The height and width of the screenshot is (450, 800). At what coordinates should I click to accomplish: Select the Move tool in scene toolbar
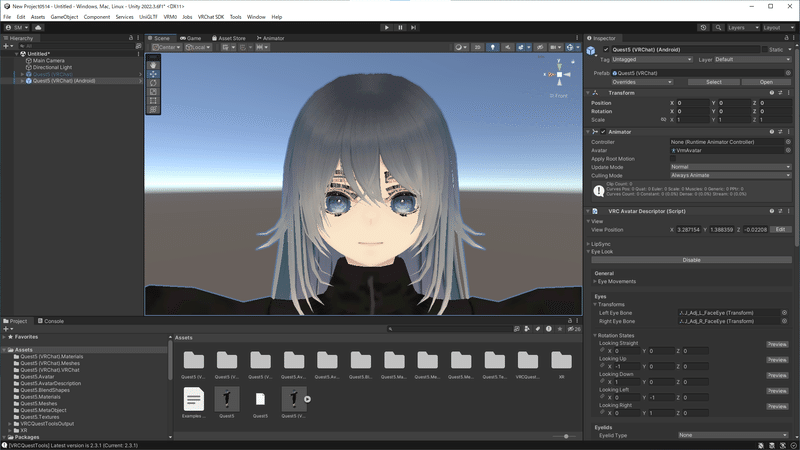153,74
